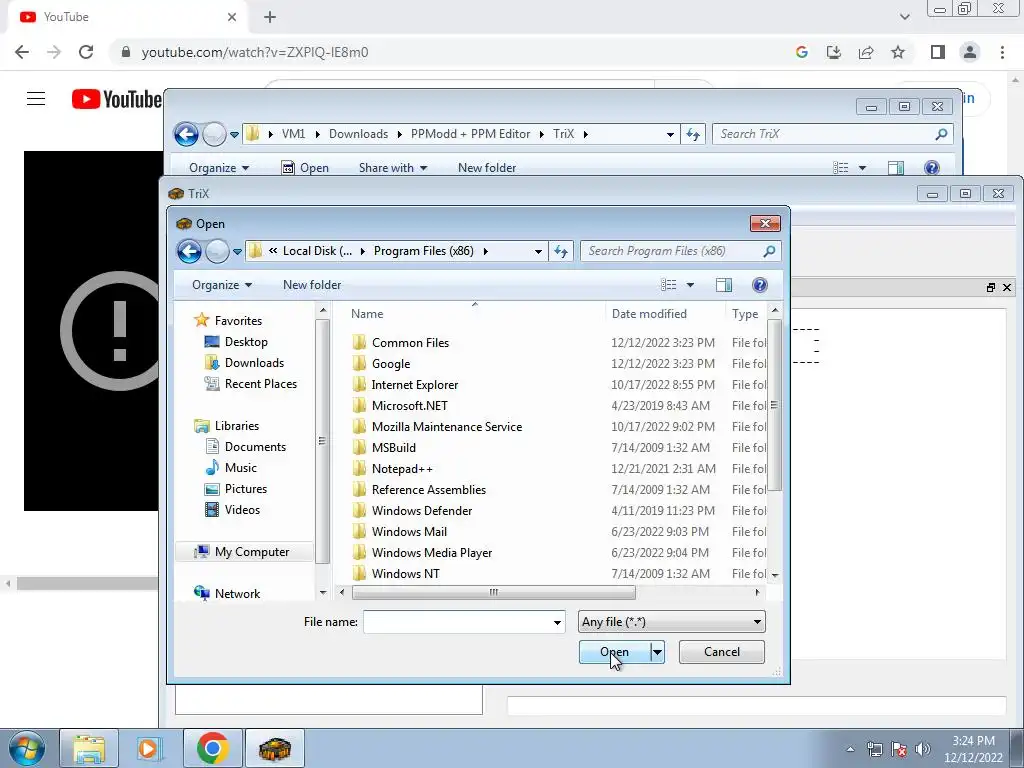Click the Windows Start button

click(27, 749)
